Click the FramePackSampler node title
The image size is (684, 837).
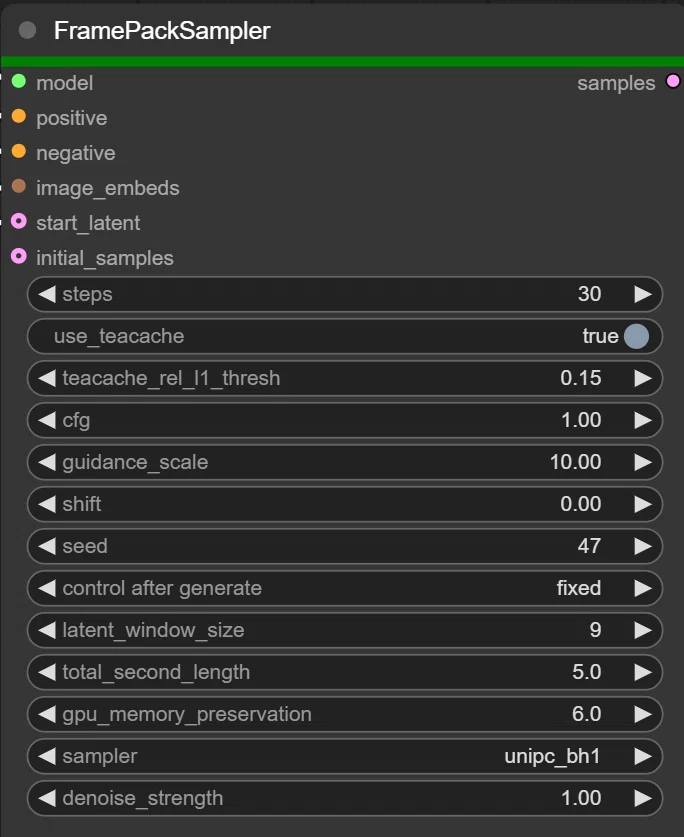coord(162,30)
